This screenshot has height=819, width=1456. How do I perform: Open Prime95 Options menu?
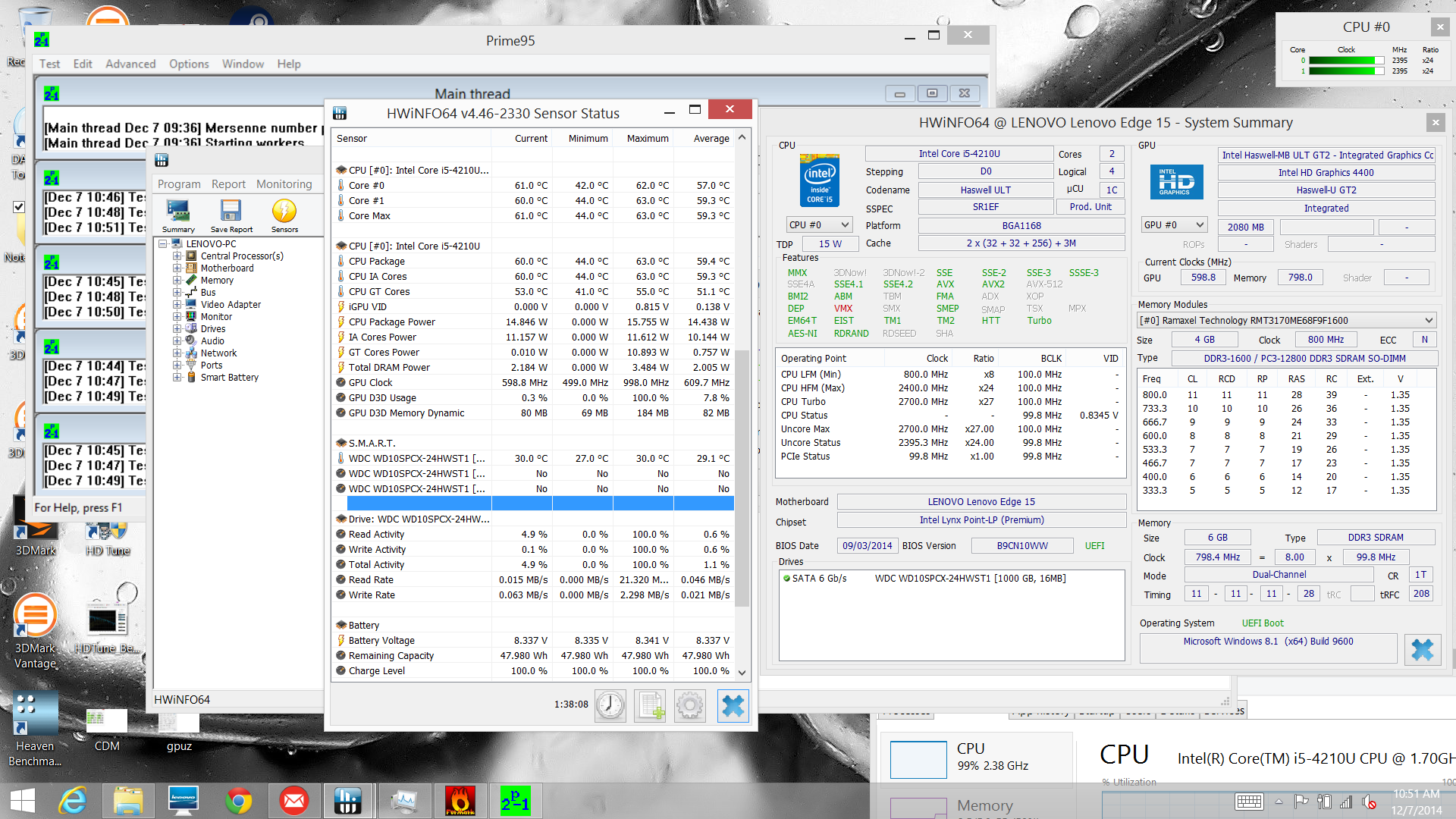pyautogui.click(x=189, y=64)
